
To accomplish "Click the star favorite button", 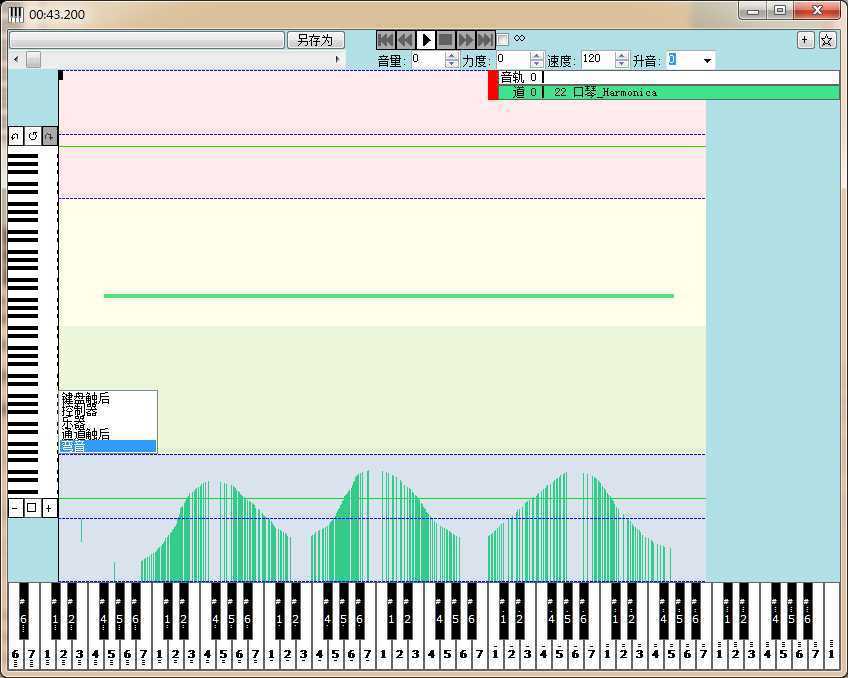I will pos(826,39).
